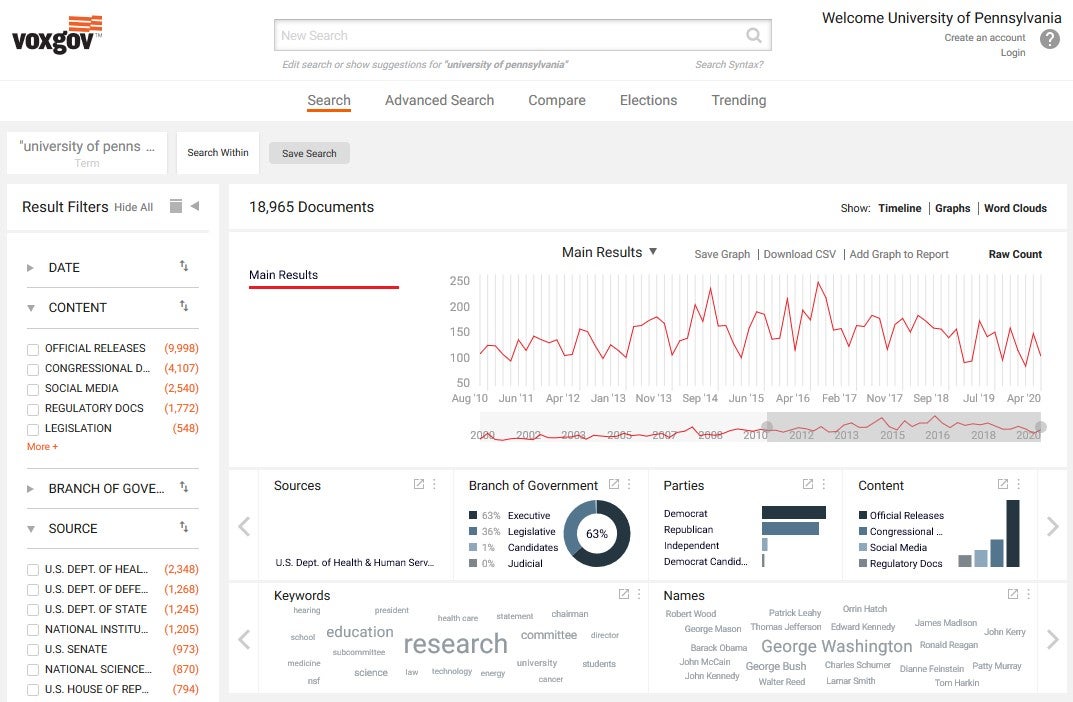
Task: Click right arrow of the graphs carousel
Action: (1052, 526)
